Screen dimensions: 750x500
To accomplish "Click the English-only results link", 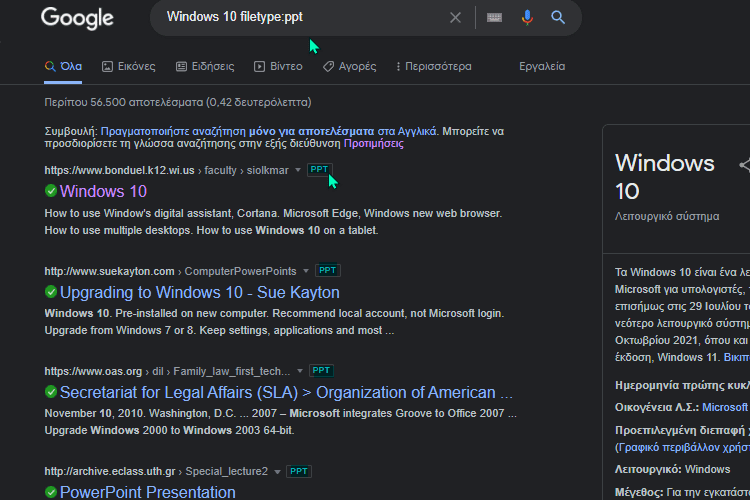I will tap(268, 131).
